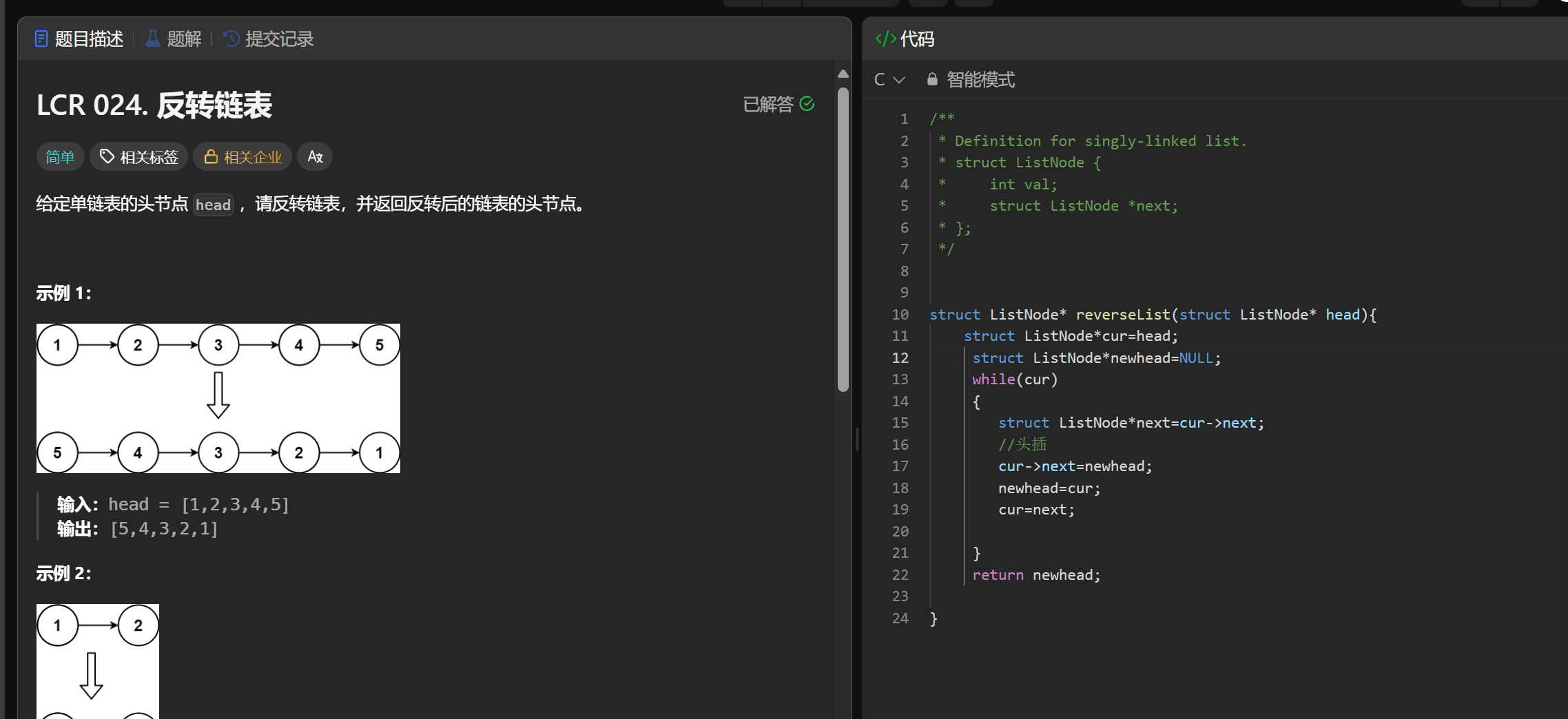Click the green solved checkmark icon

tap(807, 104)
